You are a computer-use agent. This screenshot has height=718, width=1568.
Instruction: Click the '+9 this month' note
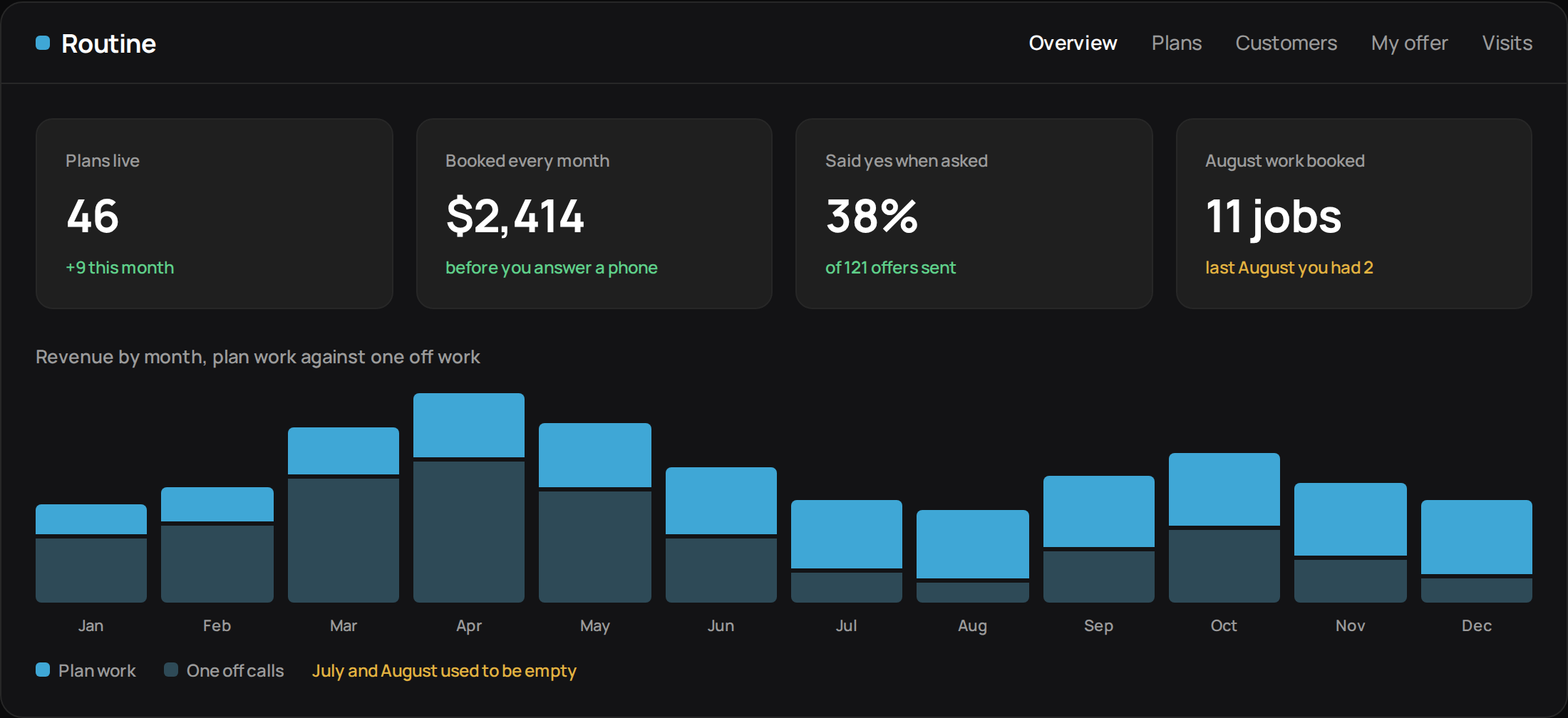(x=120, y=268)
